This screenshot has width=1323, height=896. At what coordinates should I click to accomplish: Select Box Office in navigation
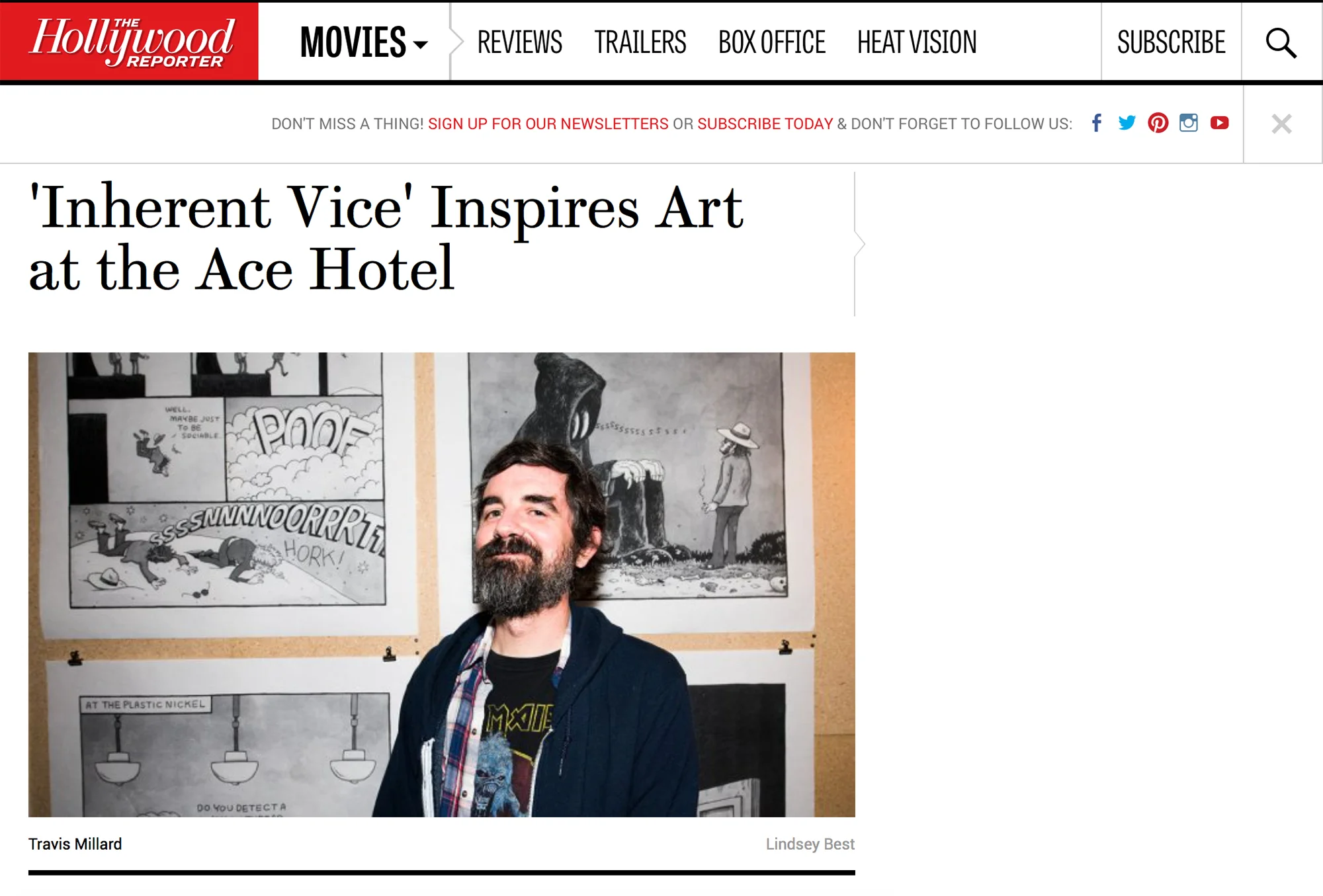coord(772,42)
